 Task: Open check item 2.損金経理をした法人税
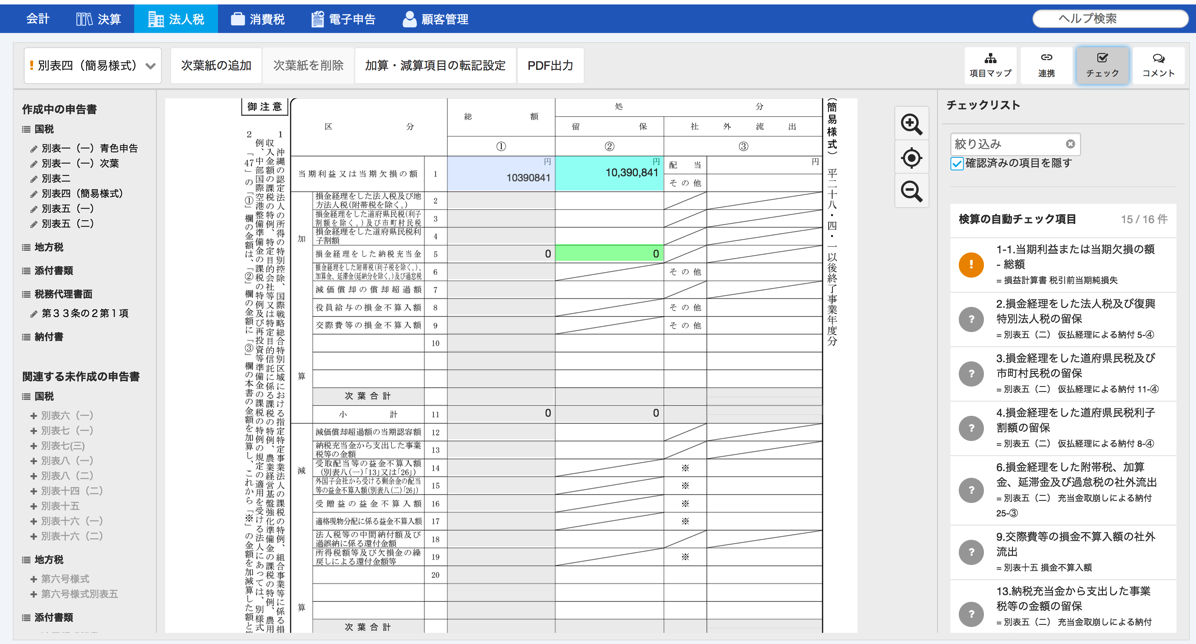coord(1063,319)
